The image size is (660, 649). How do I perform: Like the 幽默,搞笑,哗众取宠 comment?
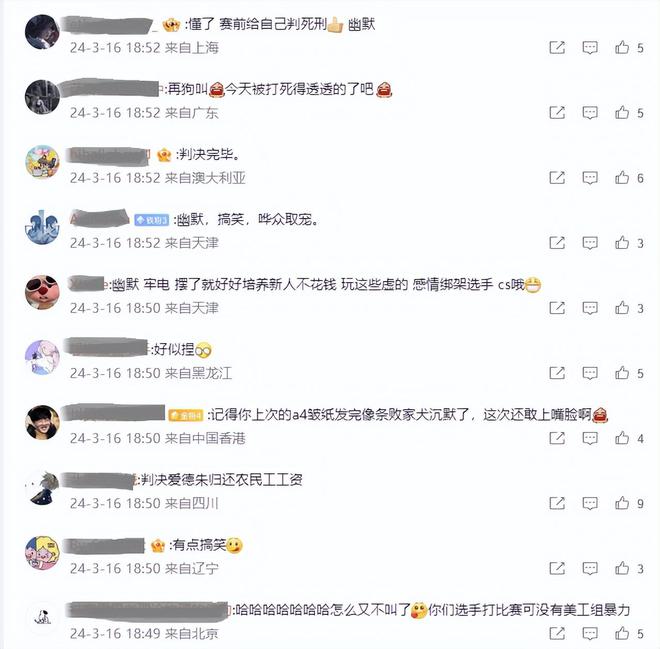click(622, 242)
